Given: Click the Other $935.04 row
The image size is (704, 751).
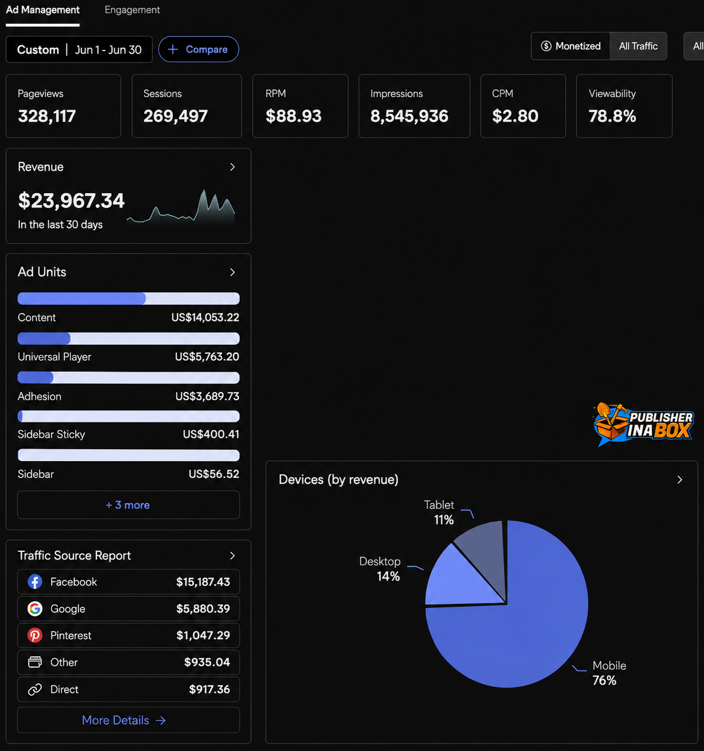Looking at the screenshot, I should pyautogui.click(x=128, y=662).
